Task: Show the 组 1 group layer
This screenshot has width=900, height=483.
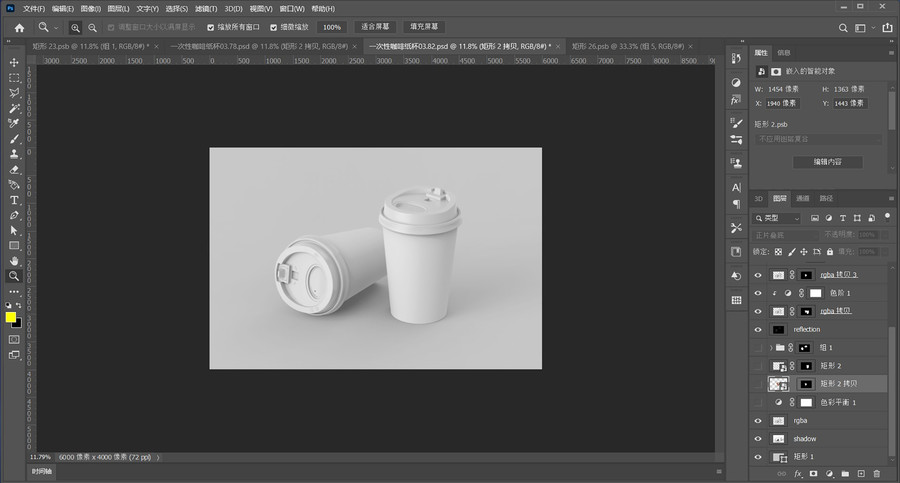Action: [758, 348]
